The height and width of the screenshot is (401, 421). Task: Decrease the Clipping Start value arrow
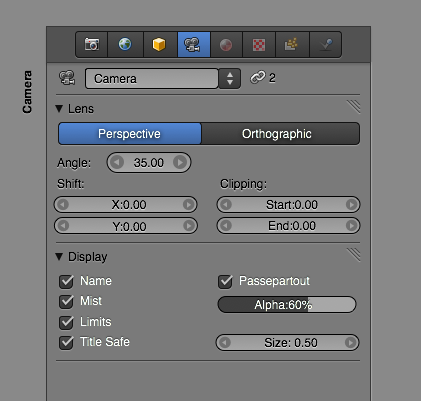point(226,205)
